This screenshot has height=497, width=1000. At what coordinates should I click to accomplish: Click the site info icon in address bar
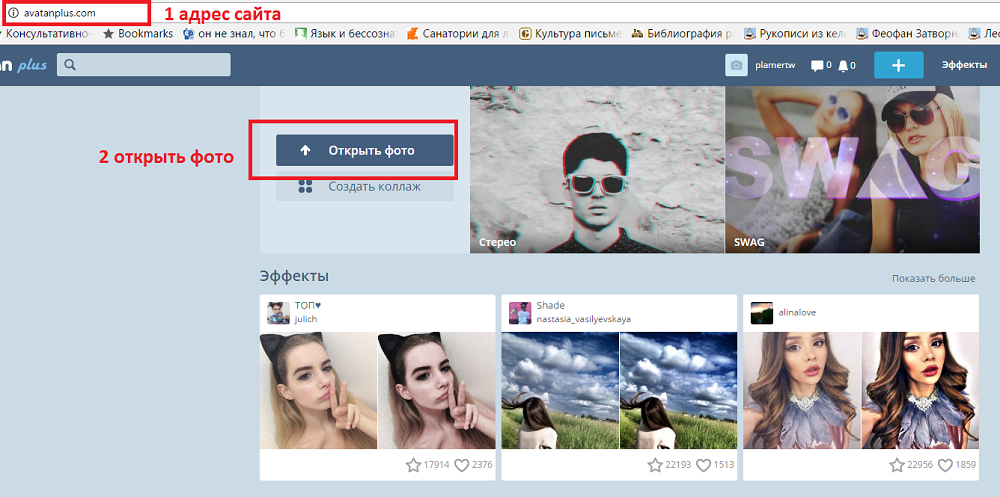pos(13,13)
